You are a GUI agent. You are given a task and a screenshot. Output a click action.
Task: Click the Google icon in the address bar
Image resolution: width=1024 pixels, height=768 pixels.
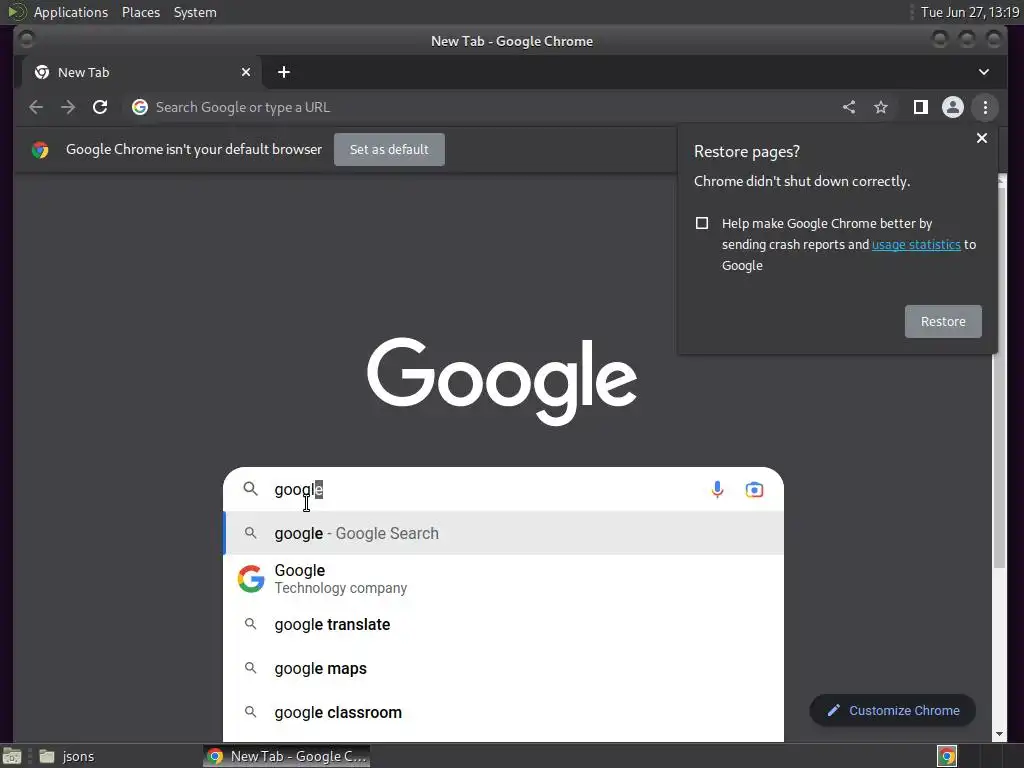point(140,107)
